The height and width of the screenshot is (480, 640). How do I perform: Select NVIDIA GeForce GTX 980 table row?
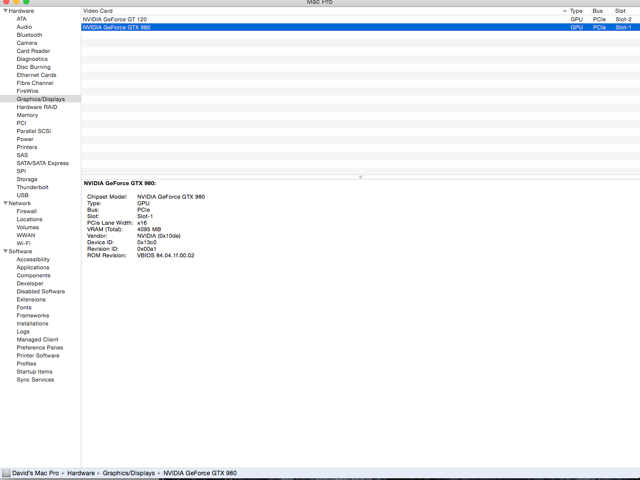click(360, 27)
